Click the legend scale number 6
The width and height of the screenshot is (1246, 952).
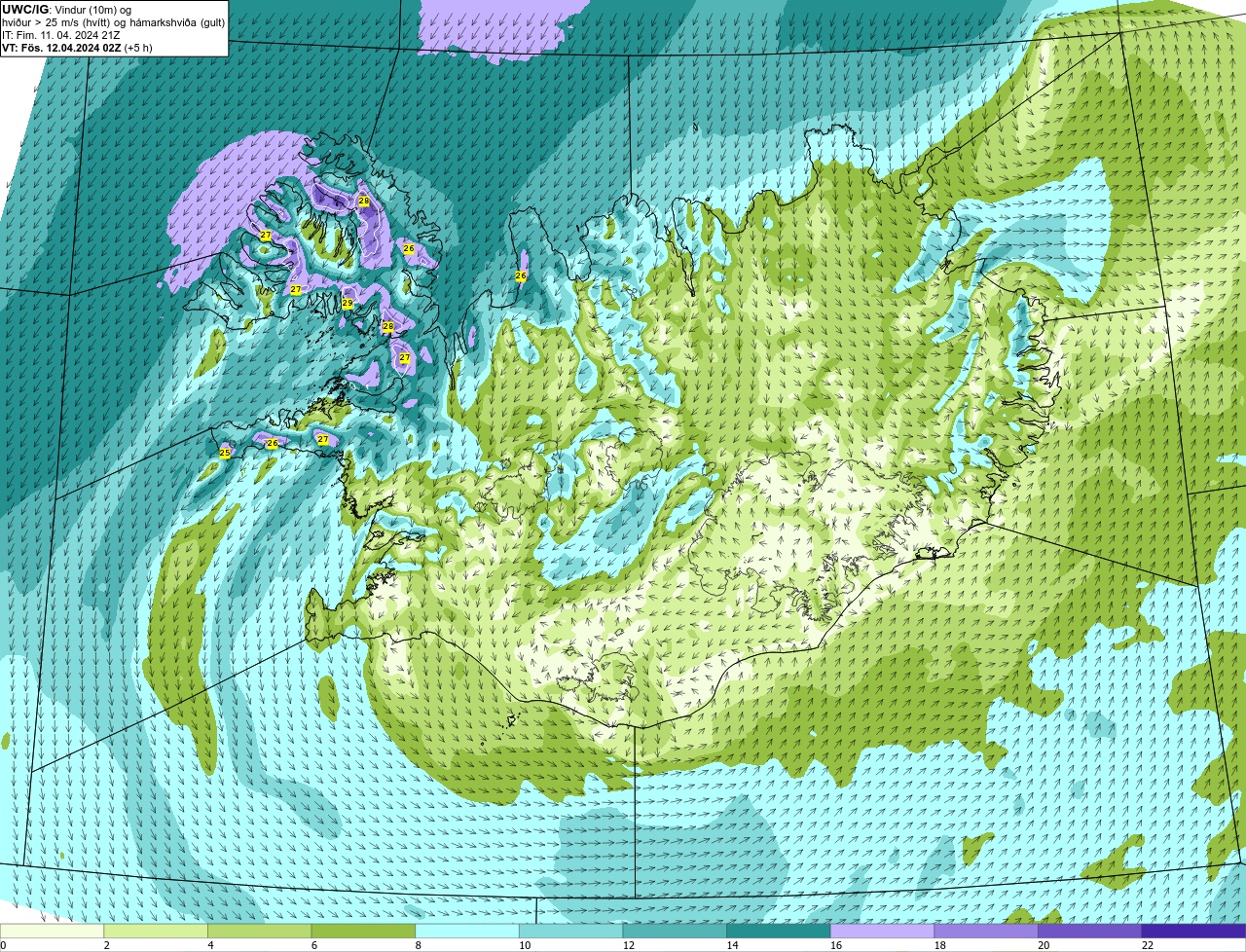point(314,945)
